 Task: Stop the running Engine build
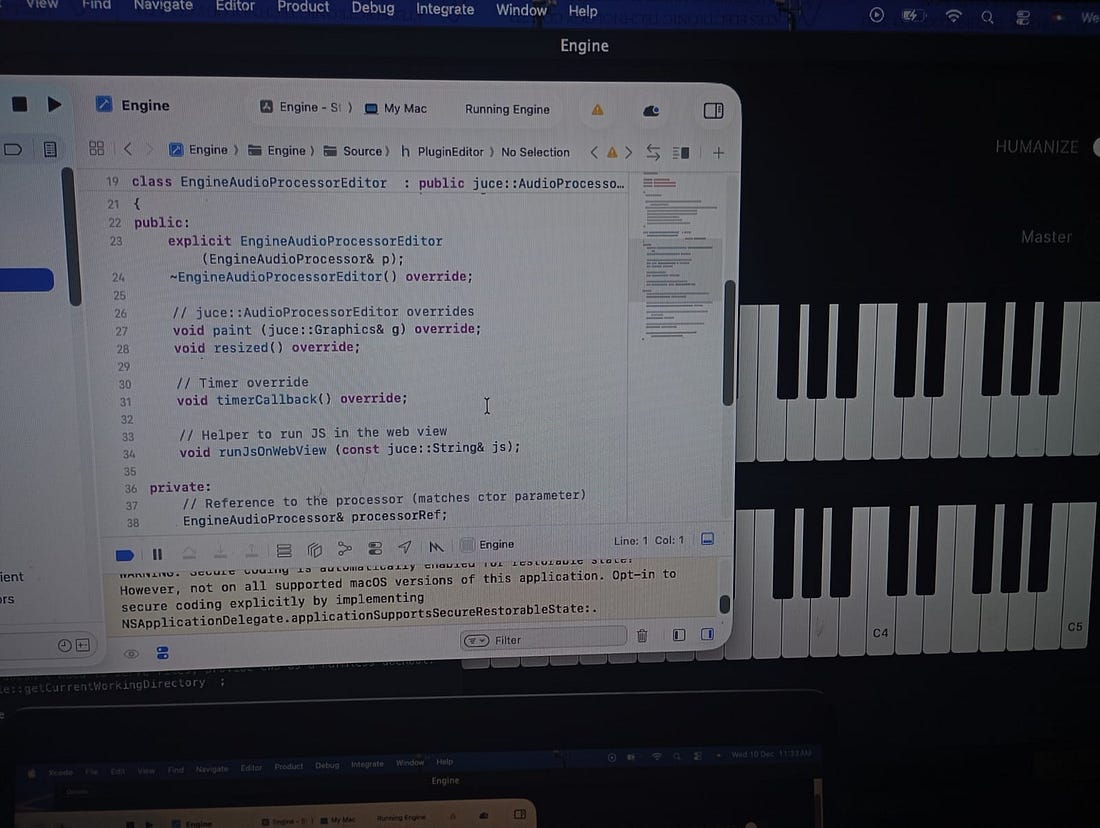[20, 105]
